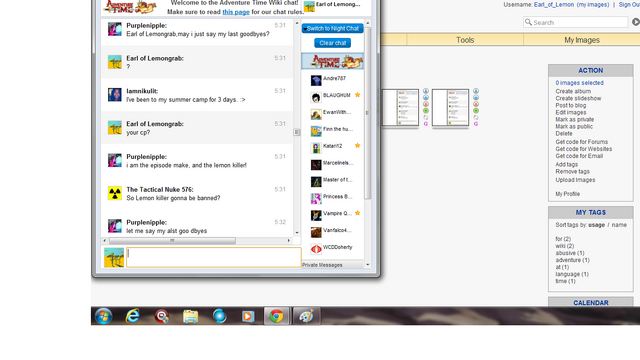This screenshot has width=640, height=360.
Task: Expand the Private Messages section
Action: coord(322,265)
